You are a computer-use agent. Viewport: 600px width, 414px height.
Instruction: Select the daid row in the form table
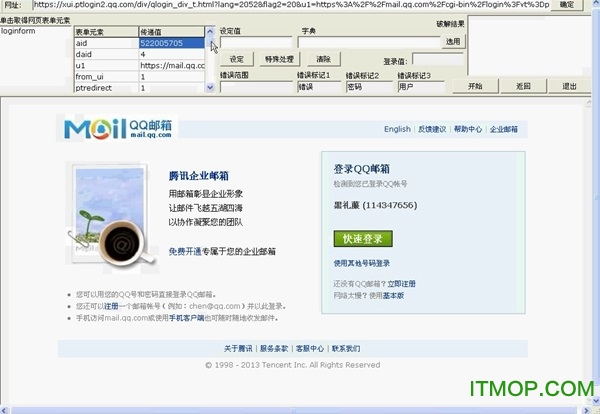tap(139, 54)
